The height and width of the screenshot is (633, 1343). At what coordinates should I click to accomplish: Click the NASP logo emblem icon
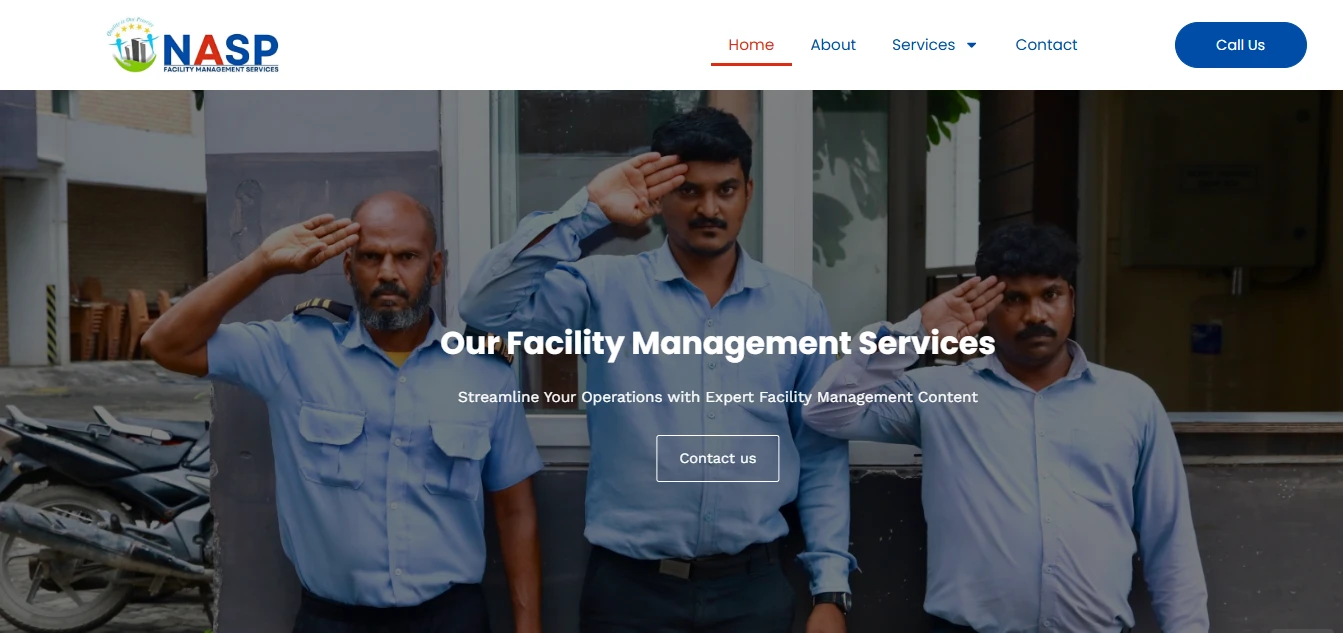click(134, 46)
